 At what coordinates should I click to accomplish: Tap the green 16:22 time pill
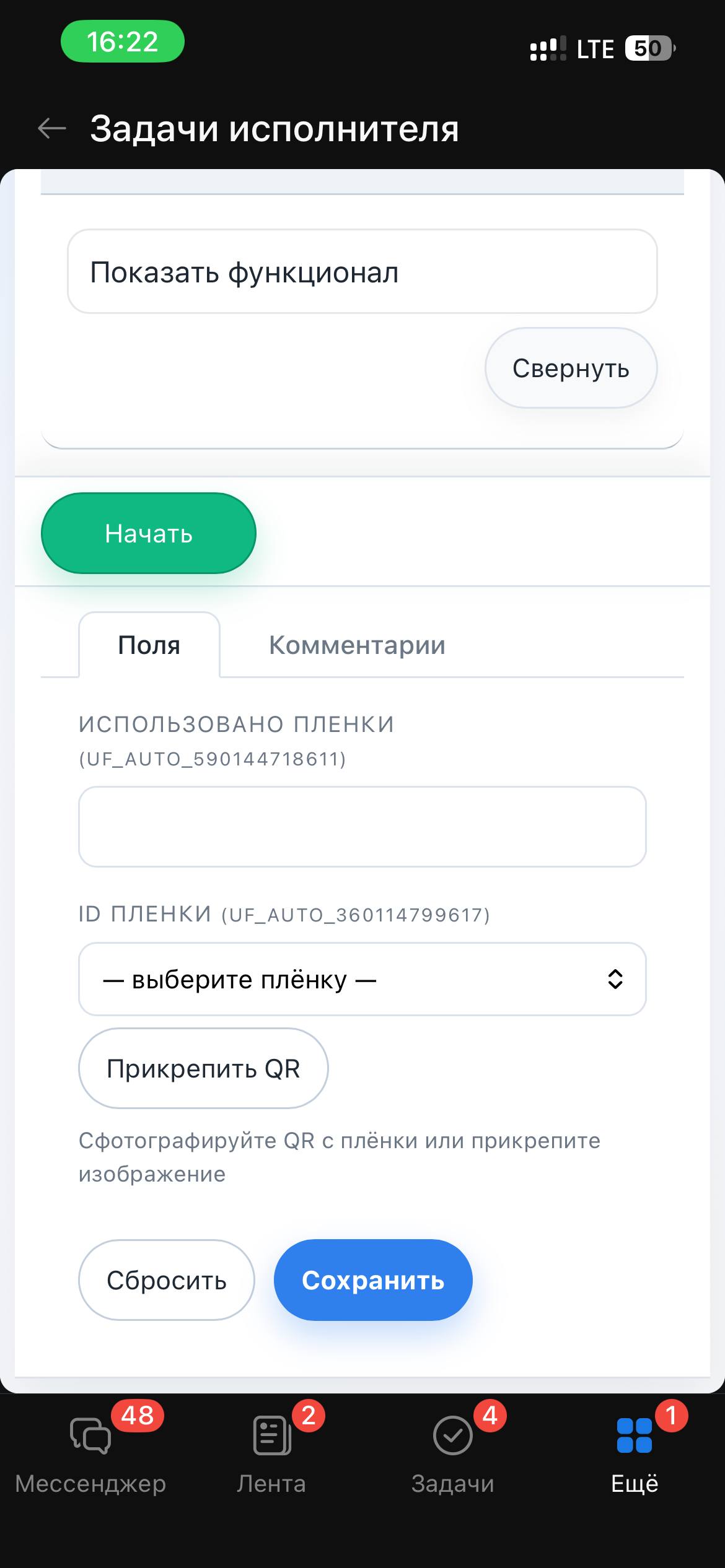pos(123,42)
